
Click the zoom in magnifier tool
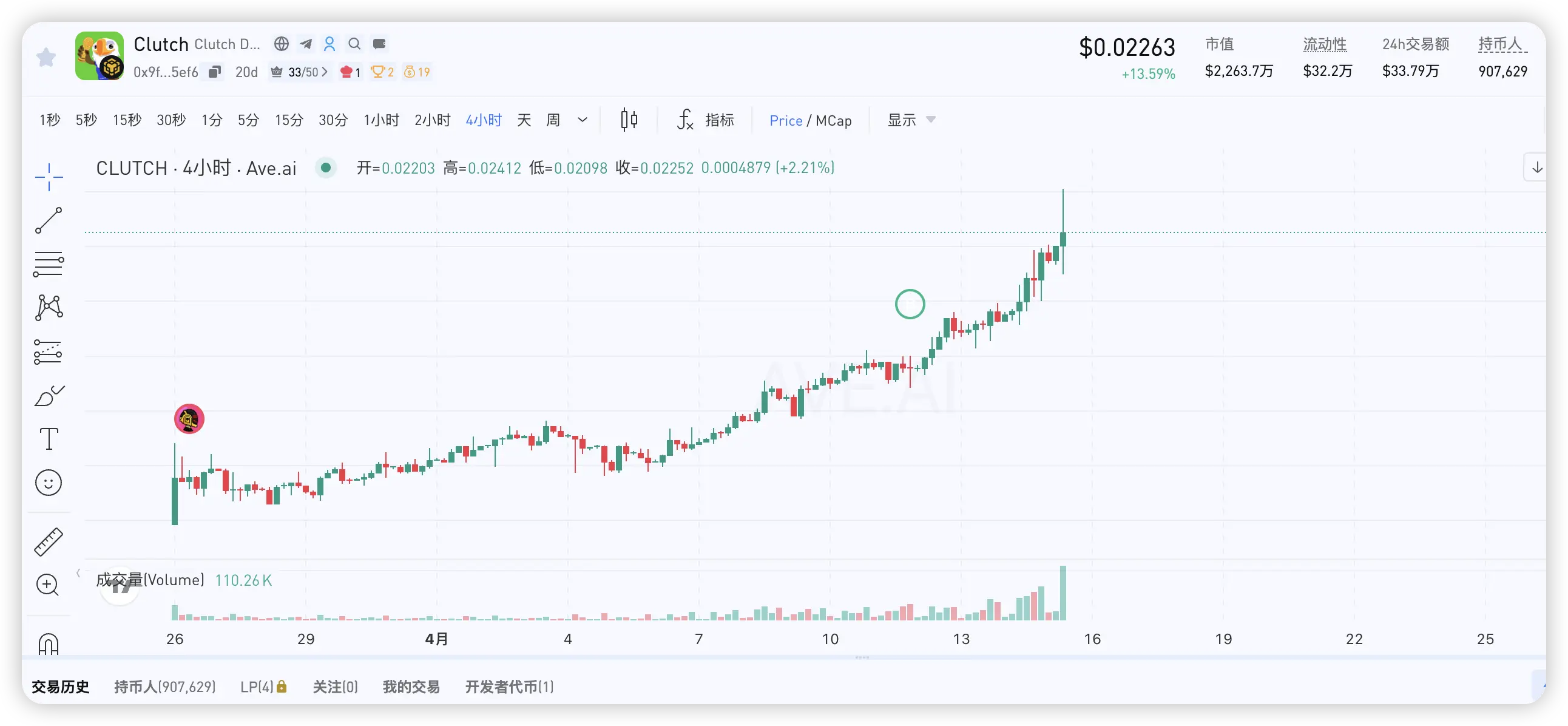click(47, 585)
